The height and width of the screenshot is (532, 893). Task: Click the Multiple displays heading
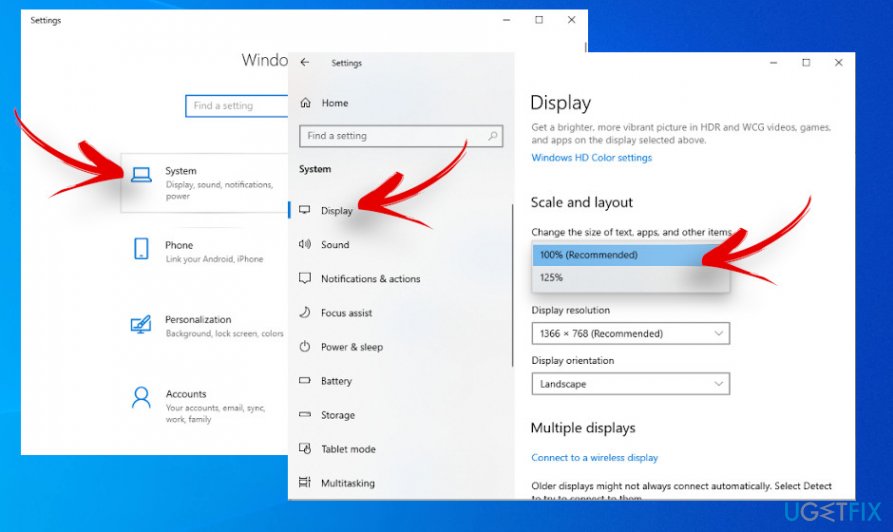(x=583, y=428)
